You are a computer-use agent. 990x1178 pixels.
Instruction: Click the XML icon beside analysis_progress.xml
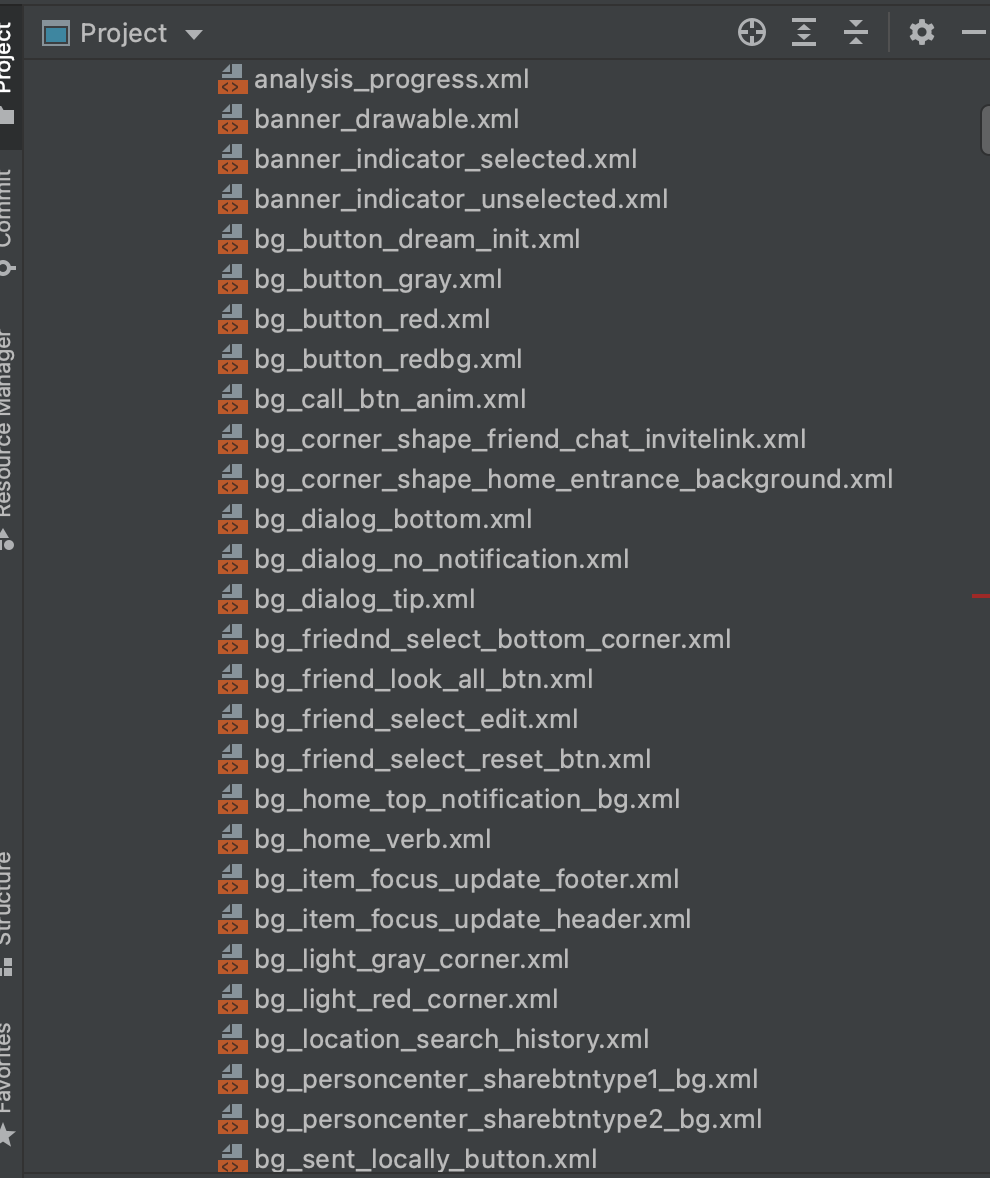coord(232,79)
